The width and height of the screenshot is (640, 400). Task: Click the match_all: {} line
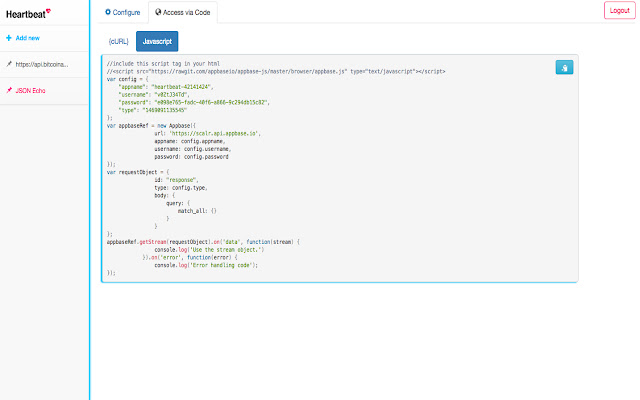(x=197, y=211)
